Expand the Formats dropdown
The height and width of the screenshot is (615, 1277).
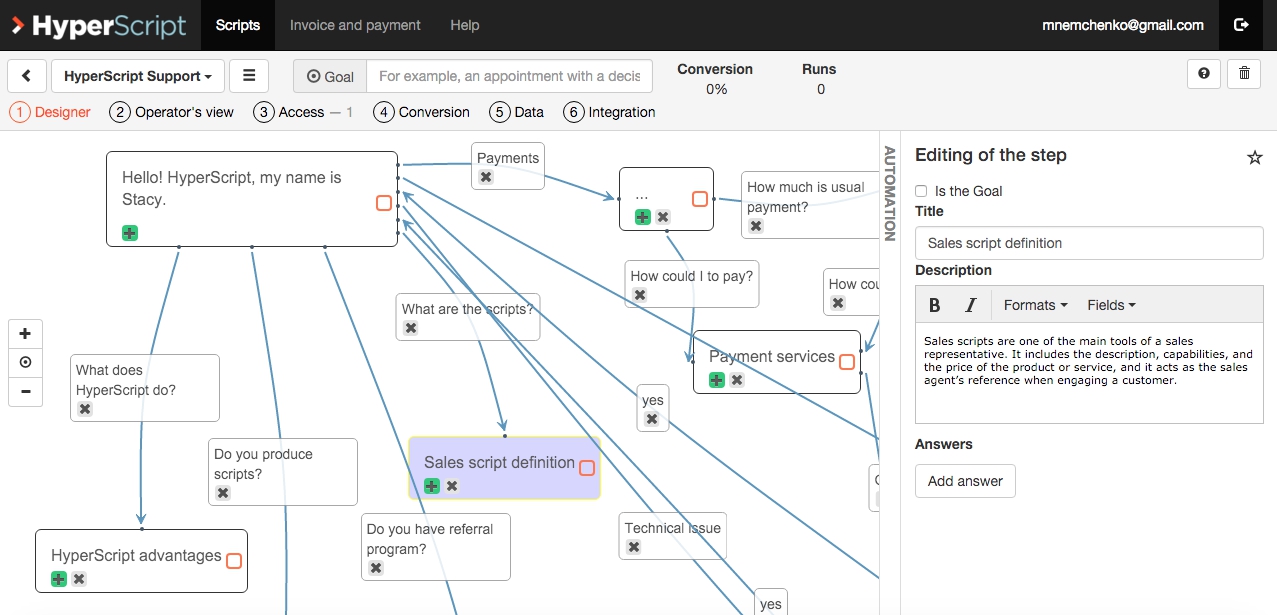(x=1035, y=305)
